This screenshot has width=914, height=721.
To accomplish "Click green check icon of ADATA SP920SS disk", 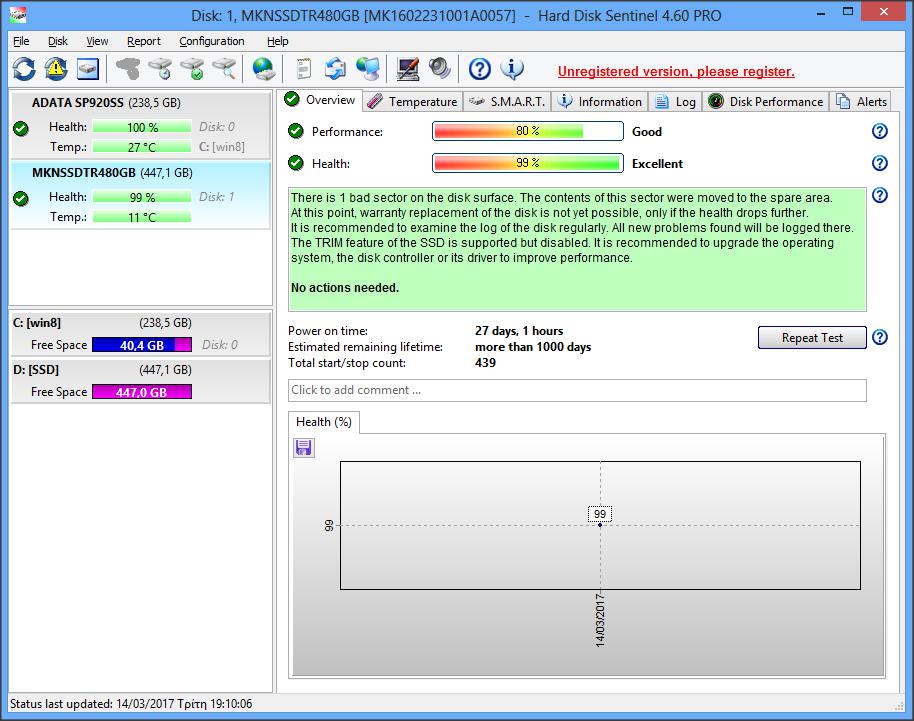I will [21, 128].
